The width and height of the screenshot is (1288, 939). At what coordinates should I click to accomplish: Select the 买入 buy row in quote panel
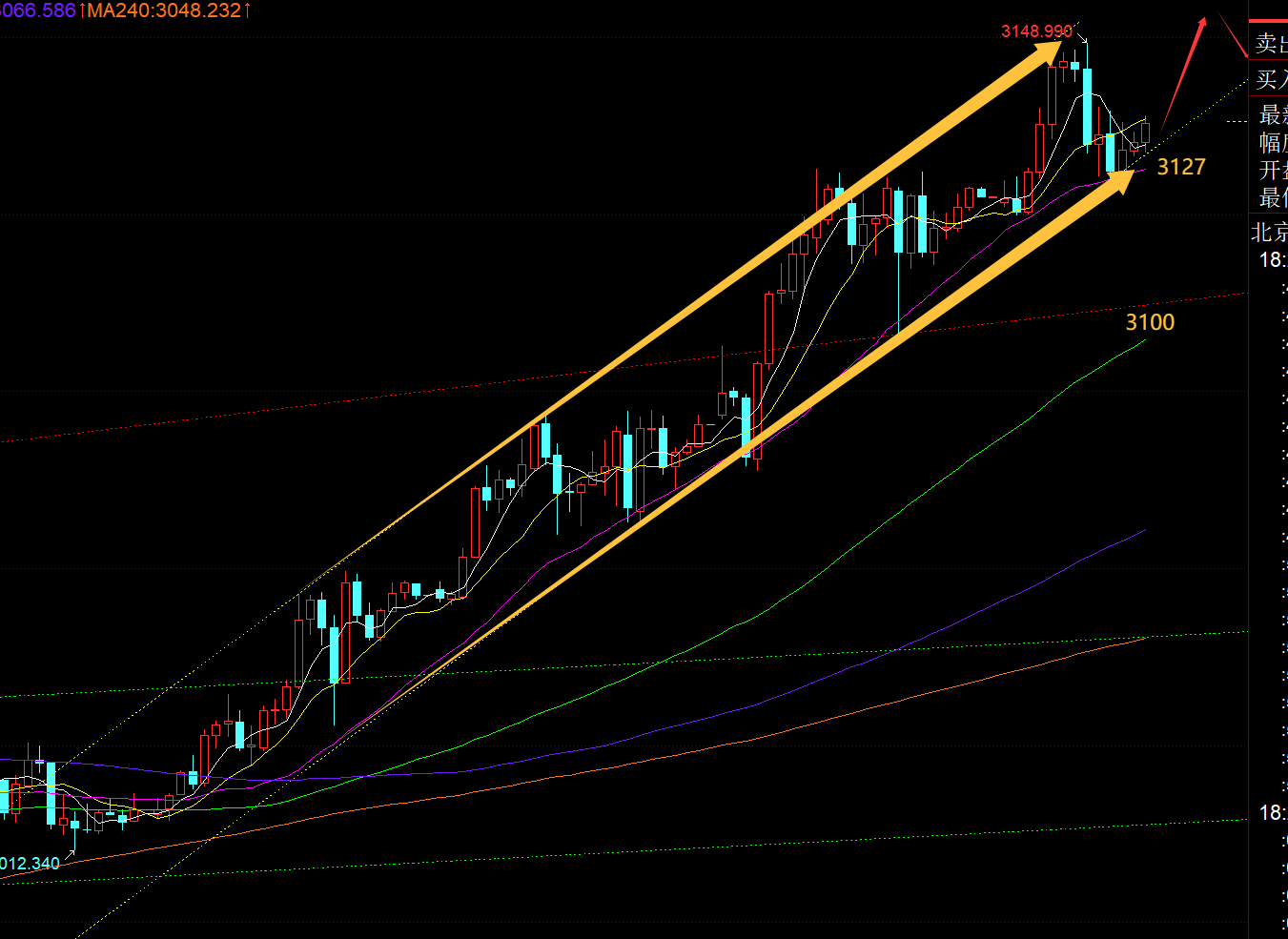click(x=1270, y=79)
